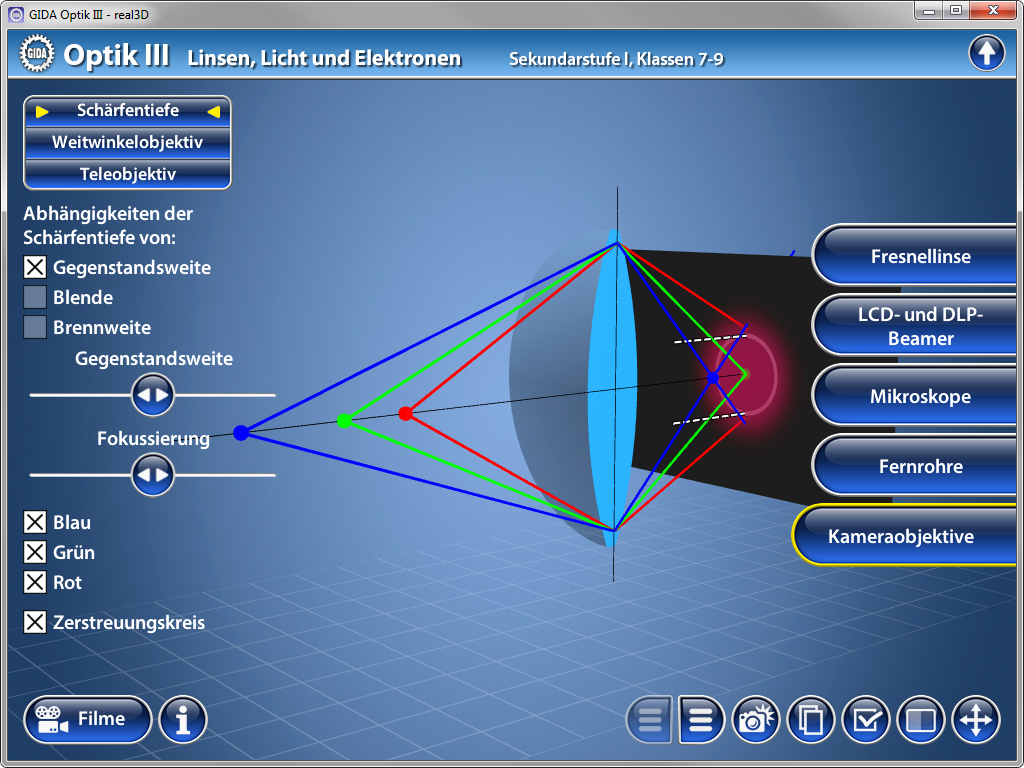Click the camera screenshot icon
This screenshot has width=1024, height=768.
756,719
